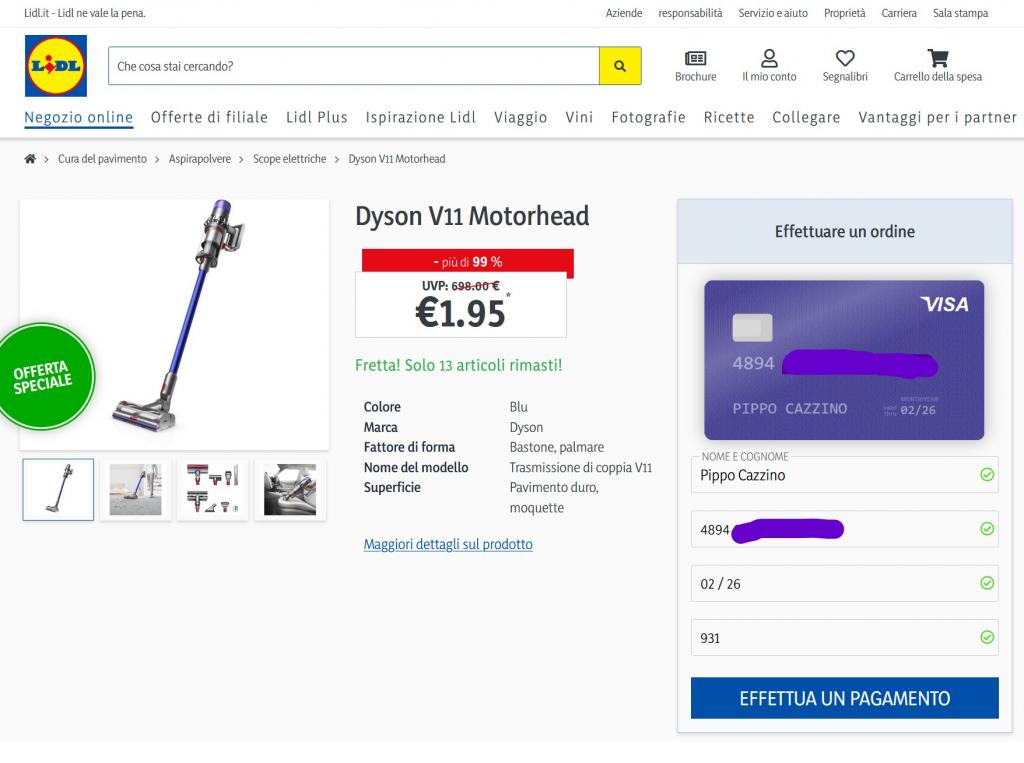Image resolution: width=1024 pixels, height=763 pixels.
Task: Click the expiry date field 02 / 26
Action: (x=833, y=584)
